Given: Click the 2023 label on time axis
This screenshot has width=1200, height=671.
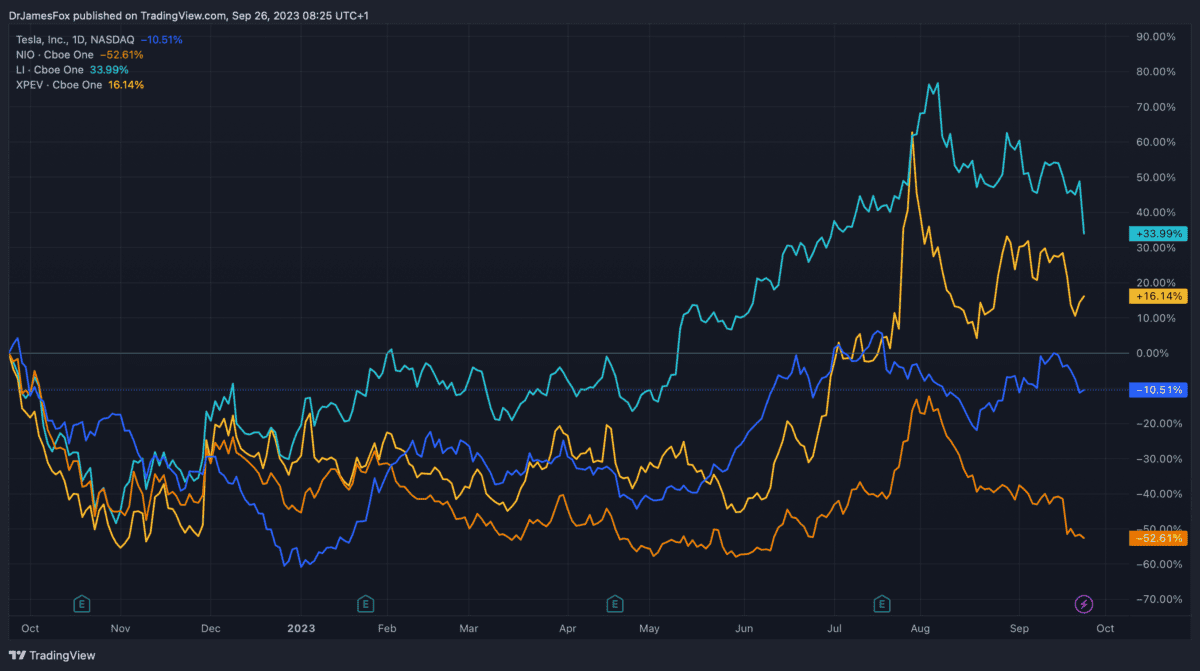Looking at the screenshot, I should click(x=301, y=628).
